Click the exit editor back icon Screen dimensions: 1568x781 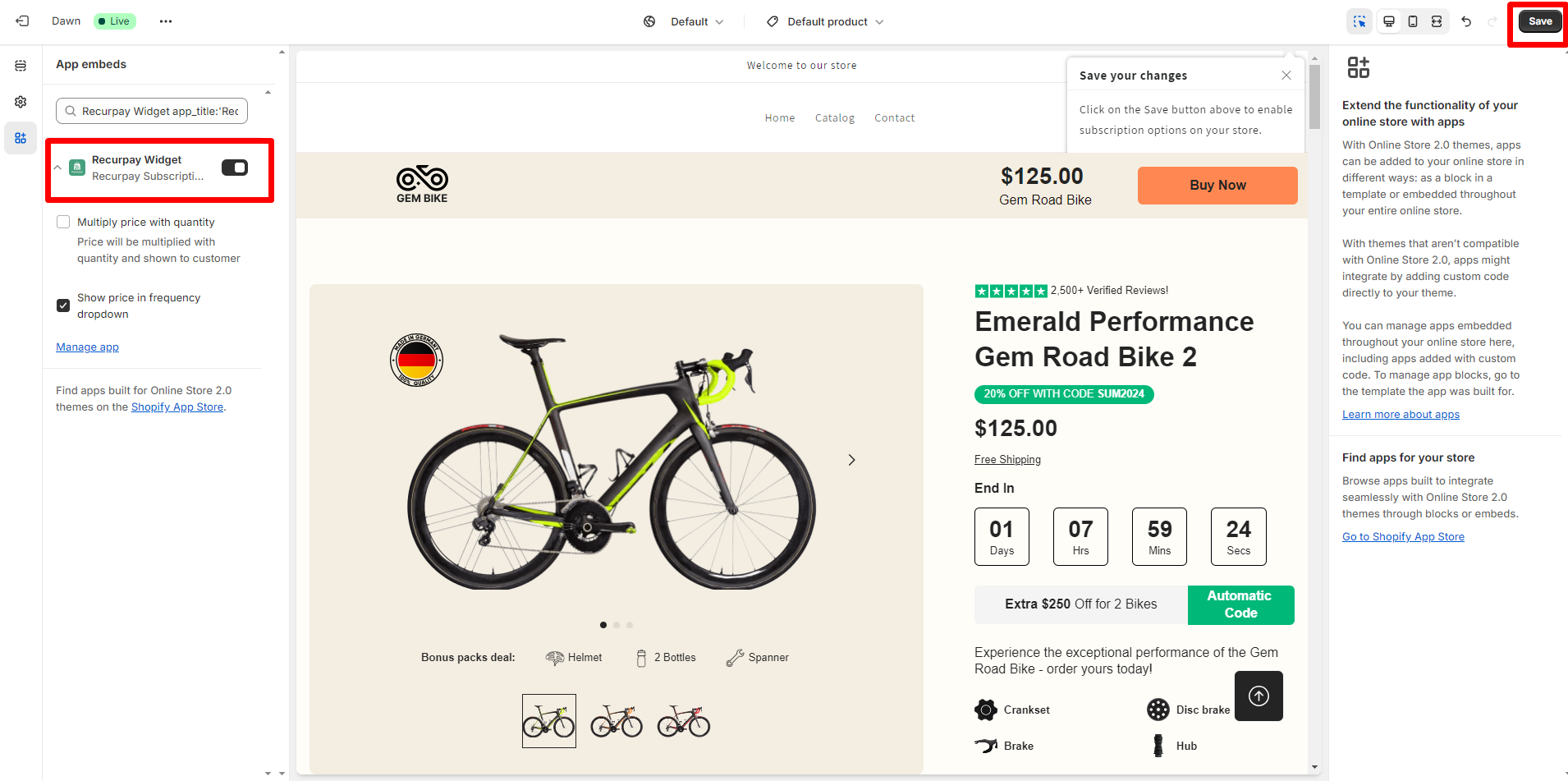coord(22,21)
